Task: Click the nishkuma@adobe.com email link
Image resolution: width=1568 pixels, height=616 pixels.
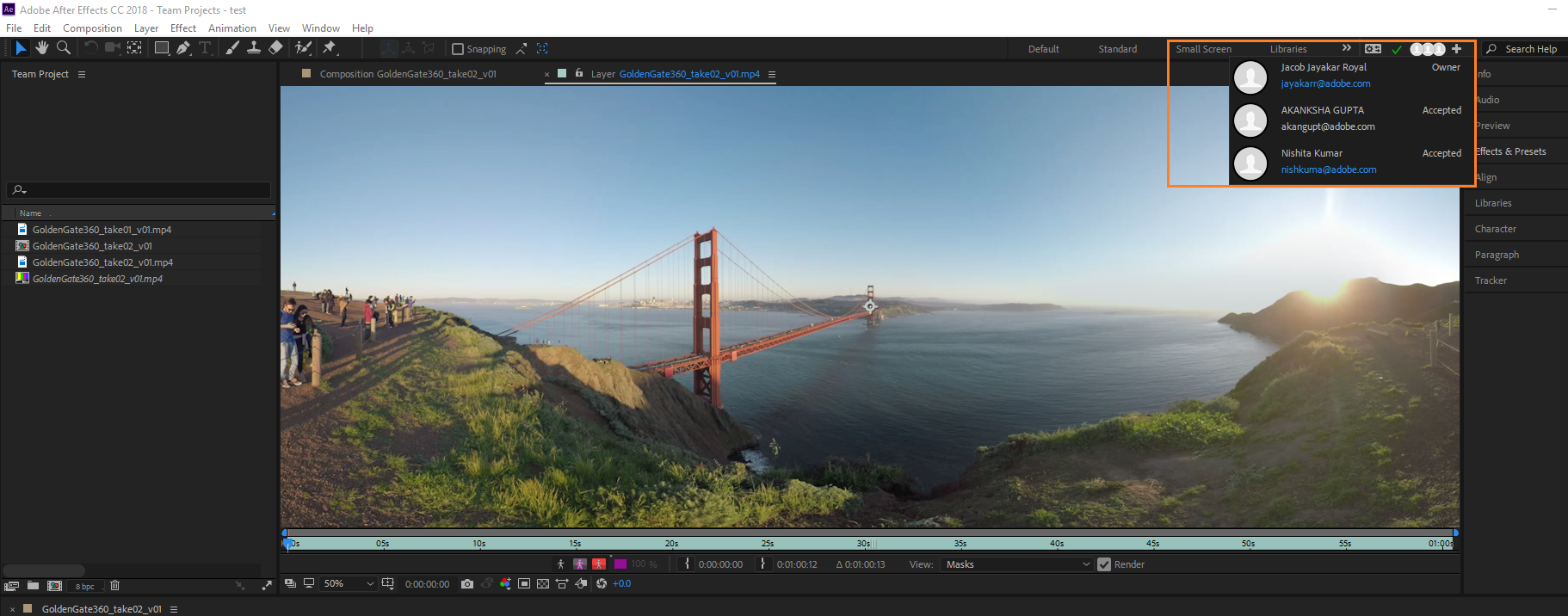Action: pyautogui.click(x=1329, y=169)
